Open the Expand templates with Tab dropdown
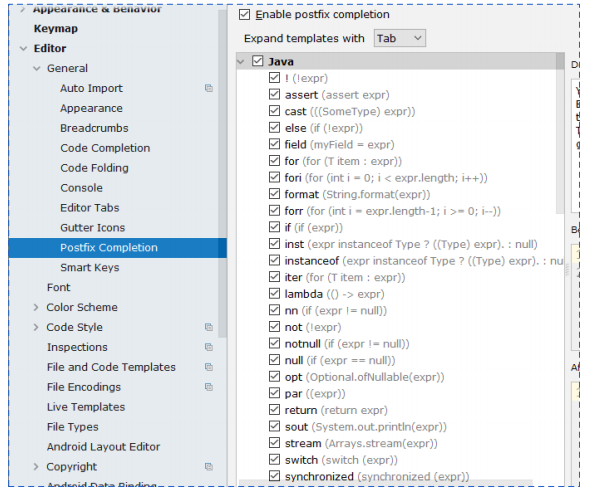The width and height of the screenshot is (594, 495). (400, 38)
